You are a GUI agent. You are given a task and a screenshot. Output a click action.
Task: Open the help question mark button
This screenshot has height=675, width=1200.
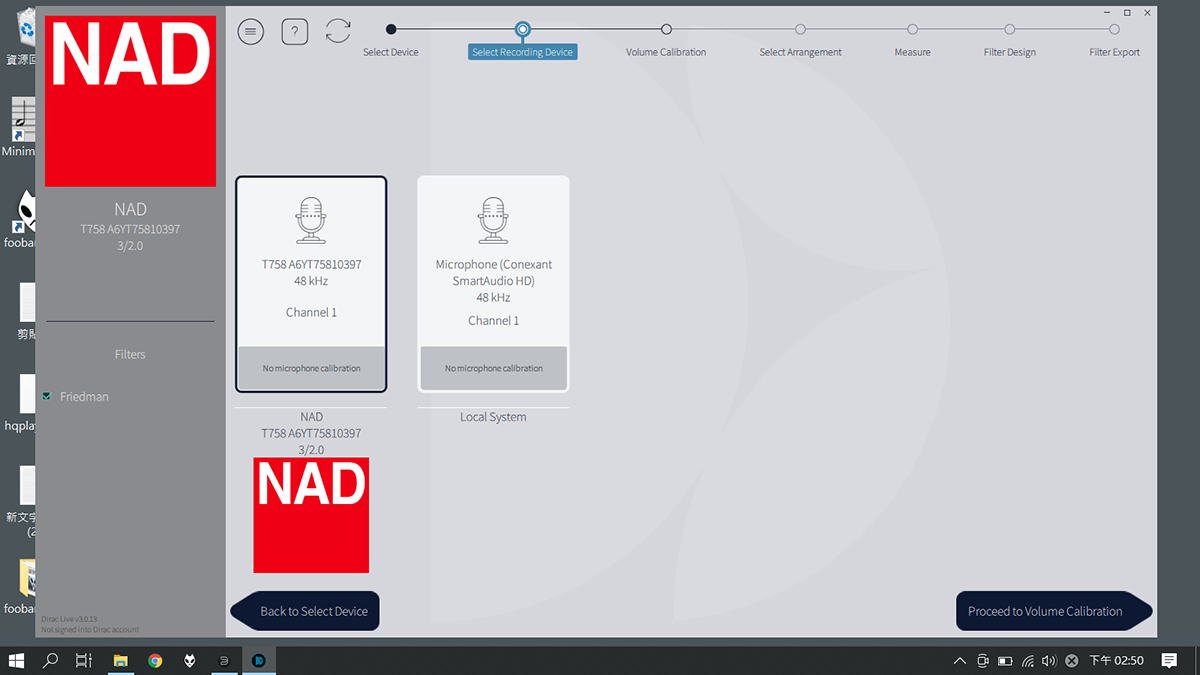[x=294, y=32]
